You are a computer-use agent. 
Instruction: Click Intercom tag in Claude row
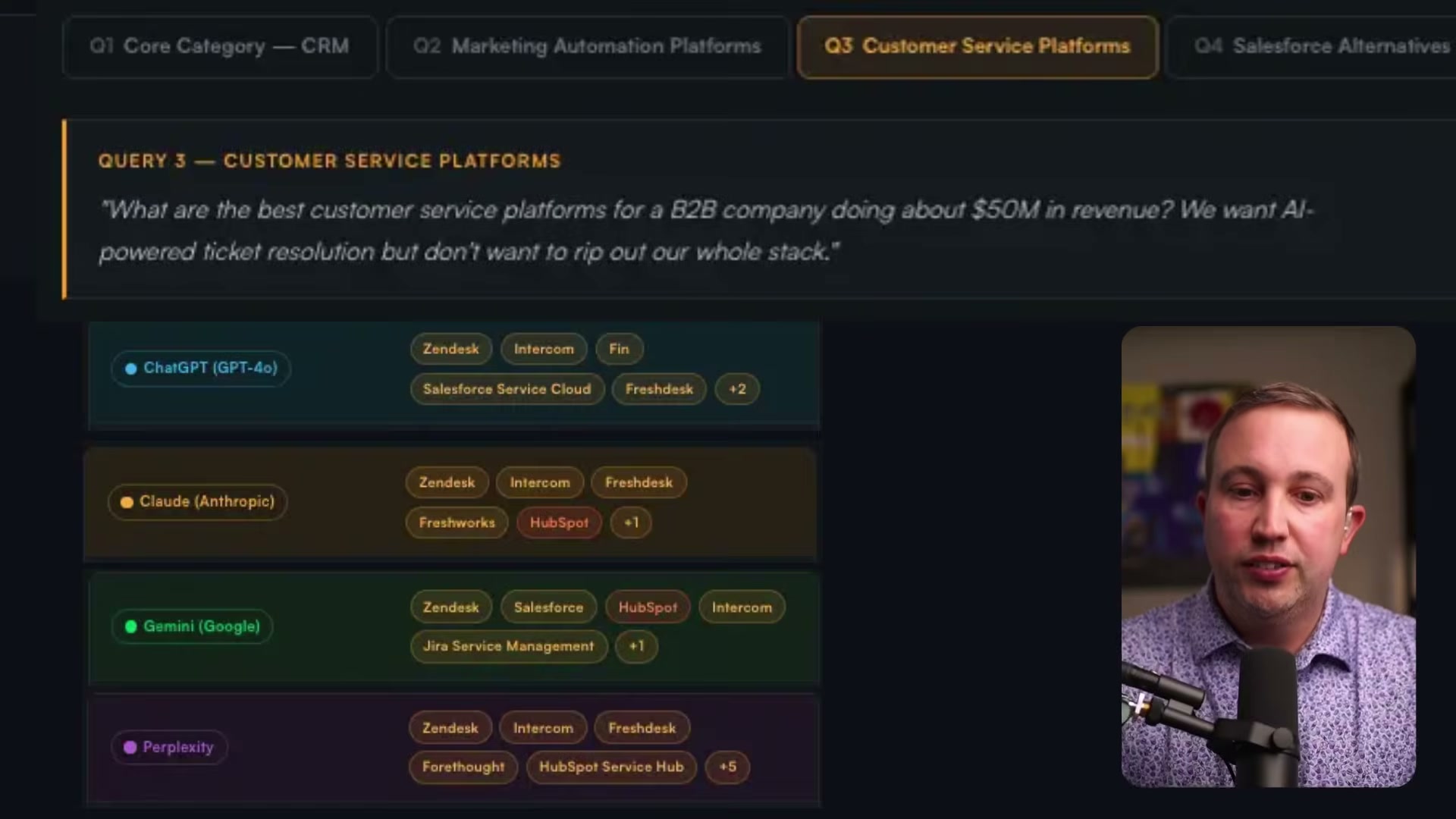click(x=540, y=482)
